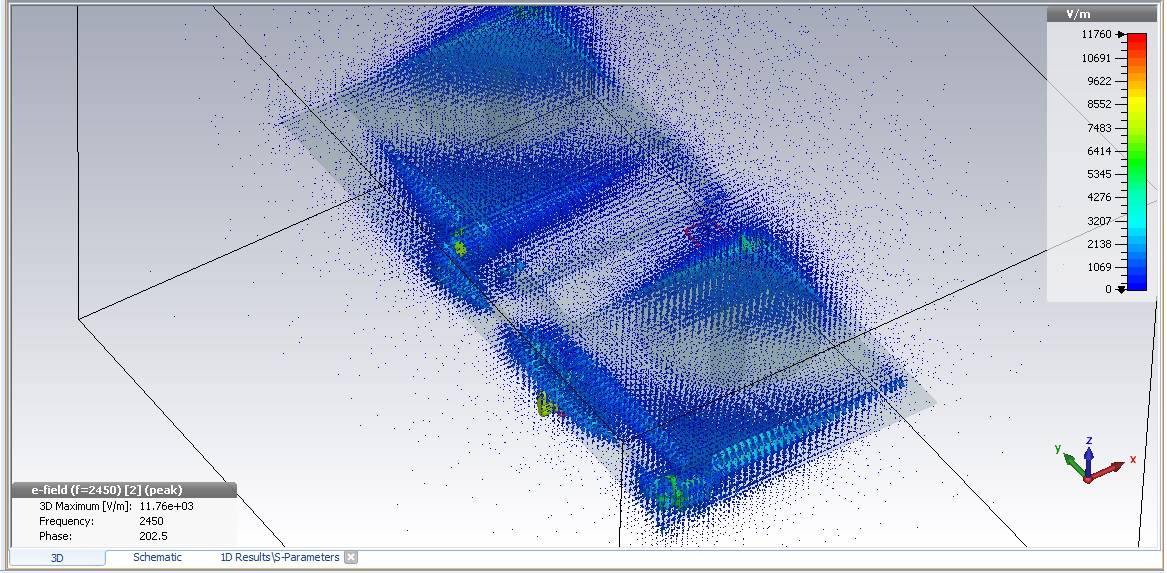Click the upper limit arrow on color scale
The width and height of the screenshot is (1167, 573).
1120,35
